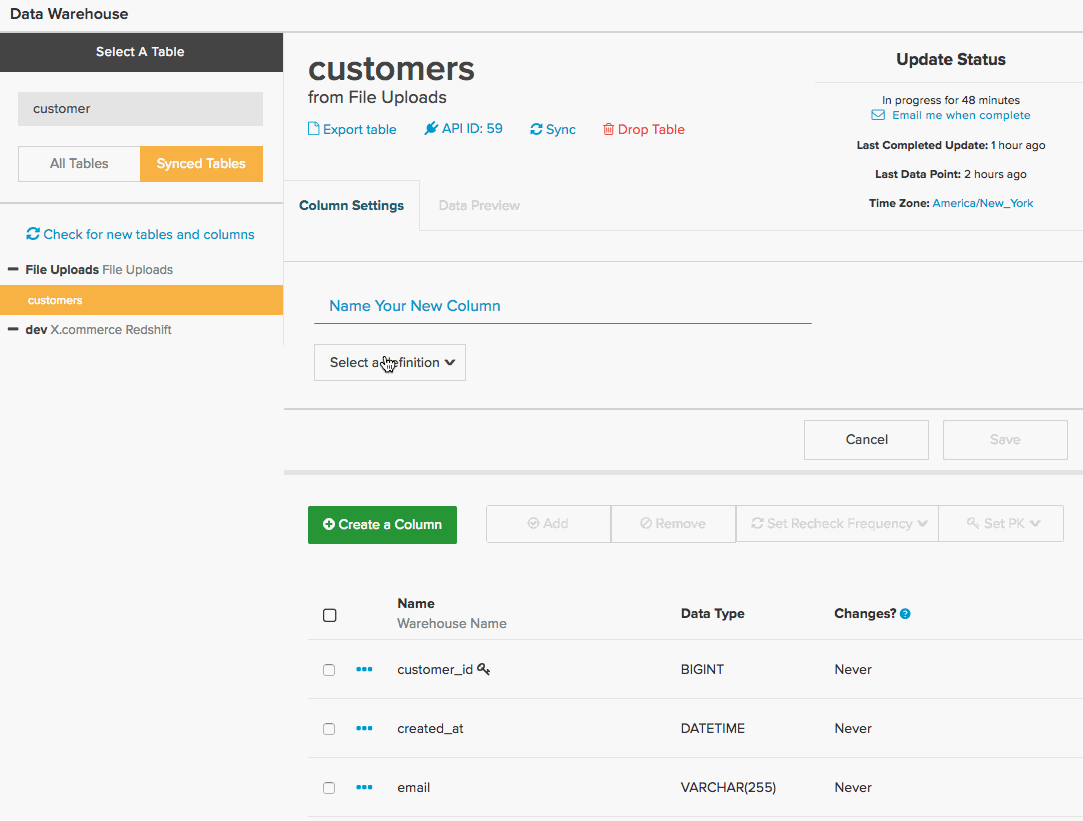The width and height of the screenshot is (1083, 821).
Task: Open the Select a definition dropdown
Action: [x=390, y=362]
